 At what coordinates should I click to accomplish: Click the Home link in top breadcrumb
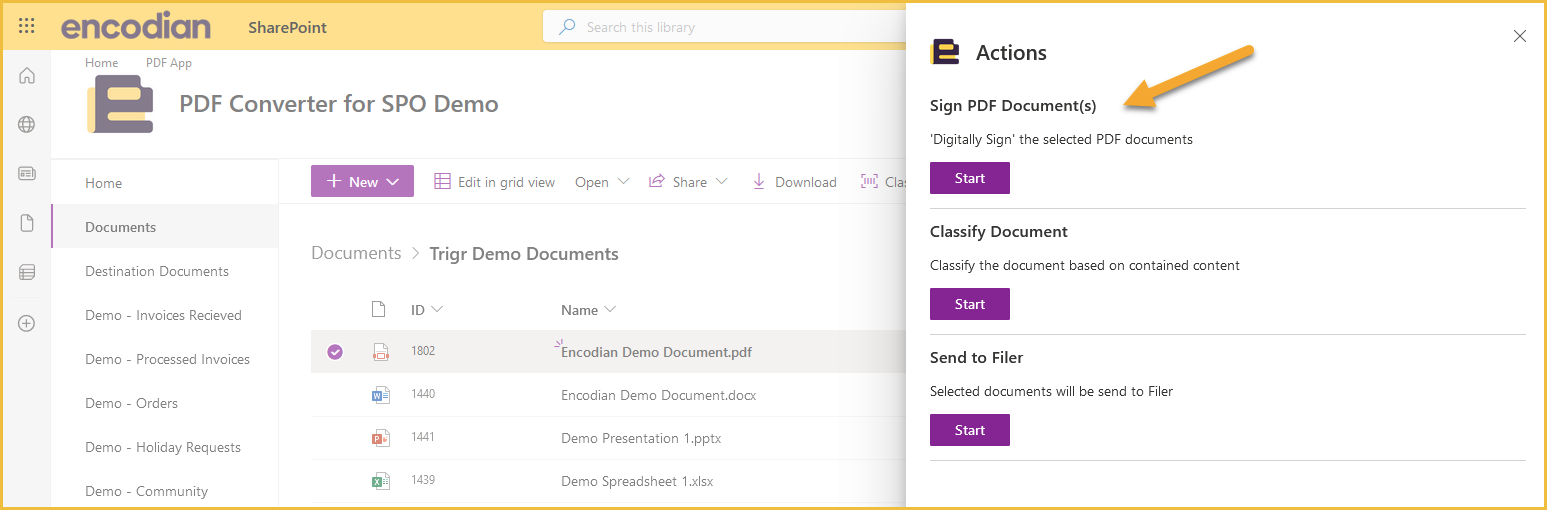[x=102, y=62]
